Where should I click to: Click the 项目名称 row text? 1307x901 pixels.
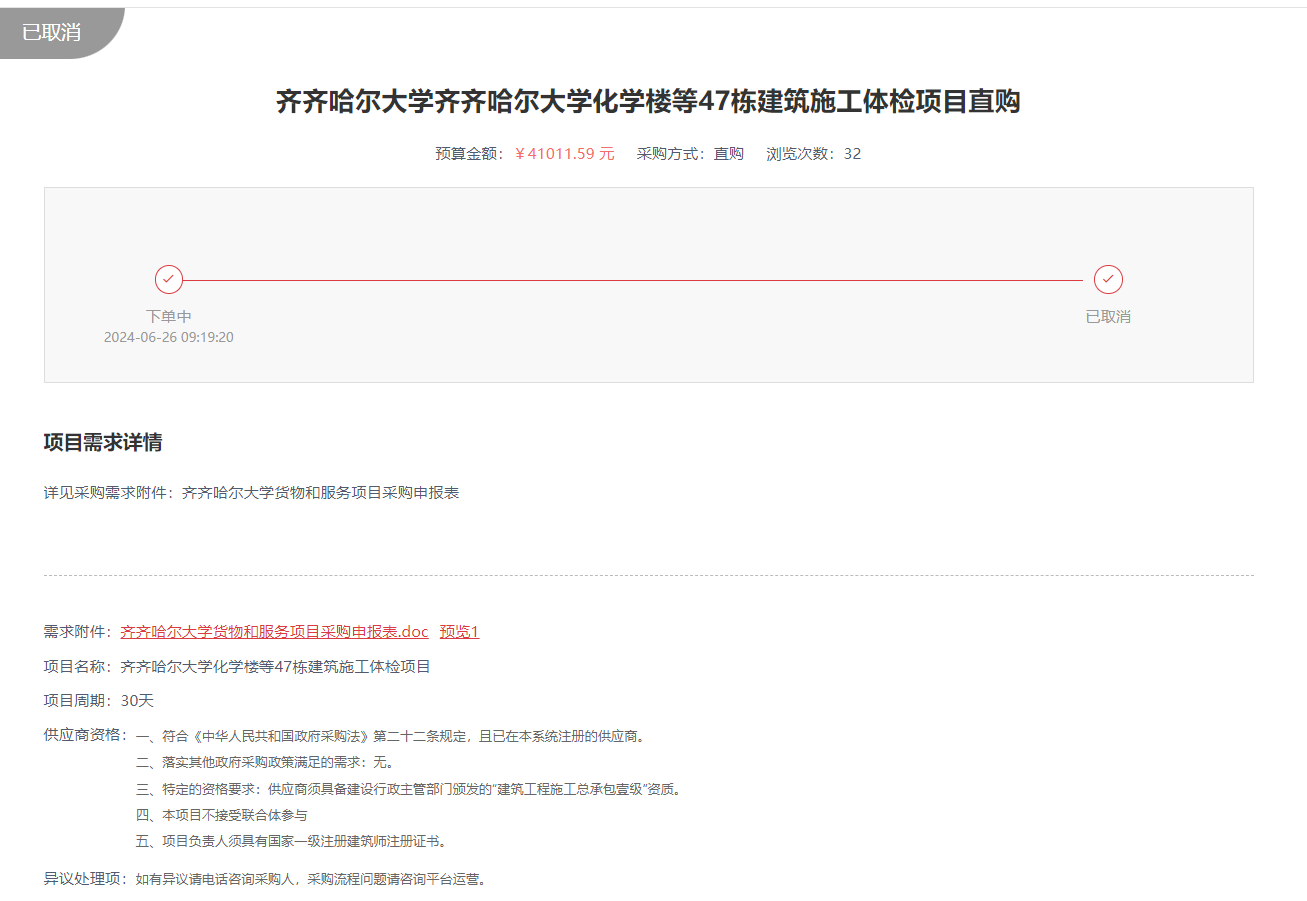coord(237,667)
